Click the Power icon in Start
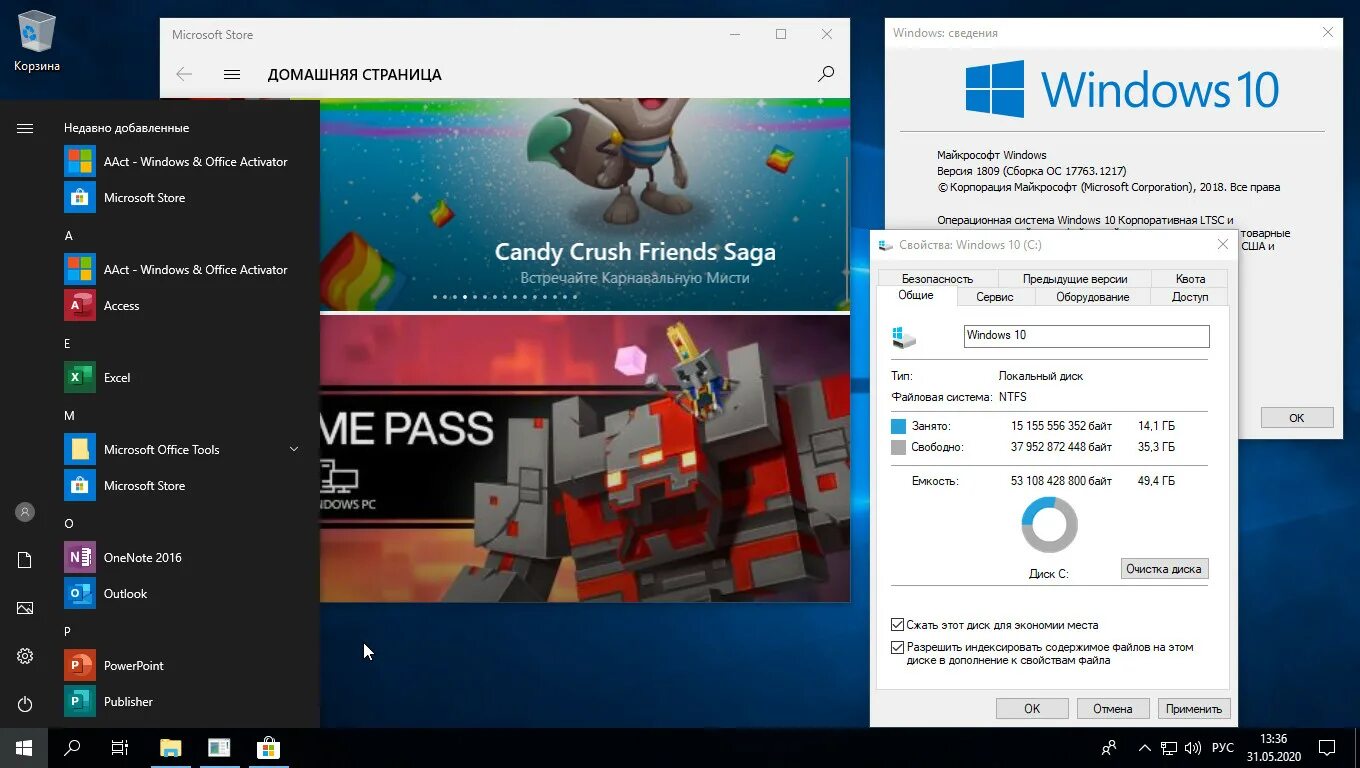The height and width of the screenshot is (768, 1360). click(x=25, y=704)
